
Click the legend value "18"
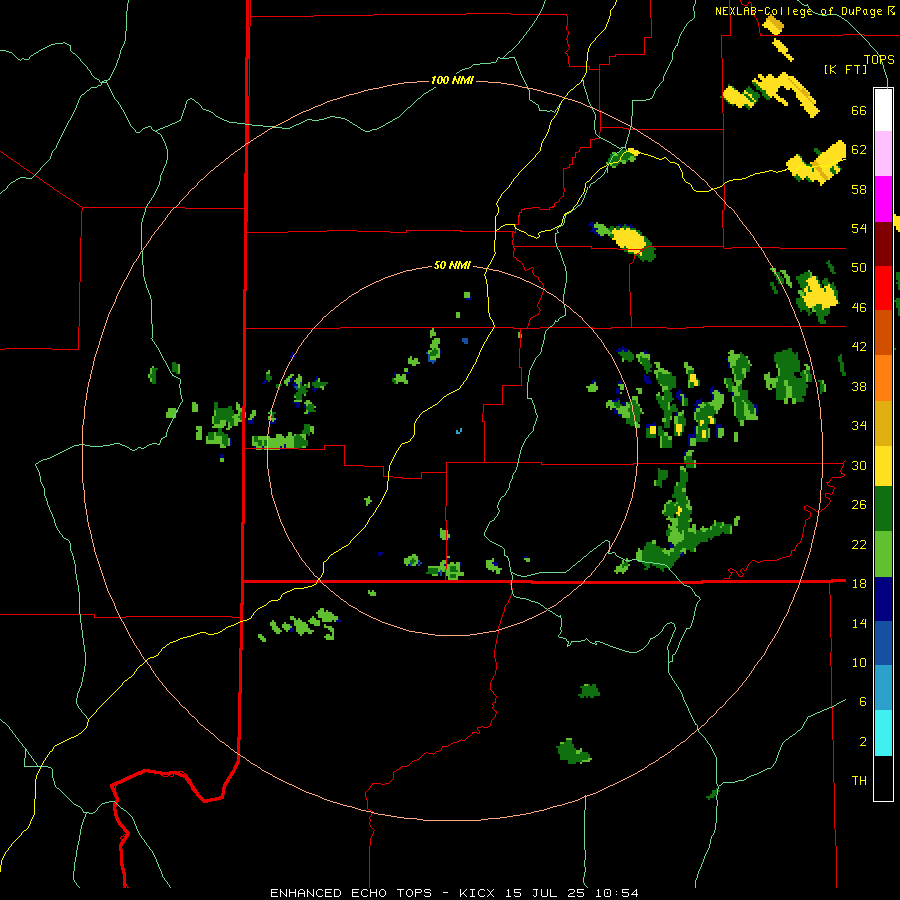(859, 584)
